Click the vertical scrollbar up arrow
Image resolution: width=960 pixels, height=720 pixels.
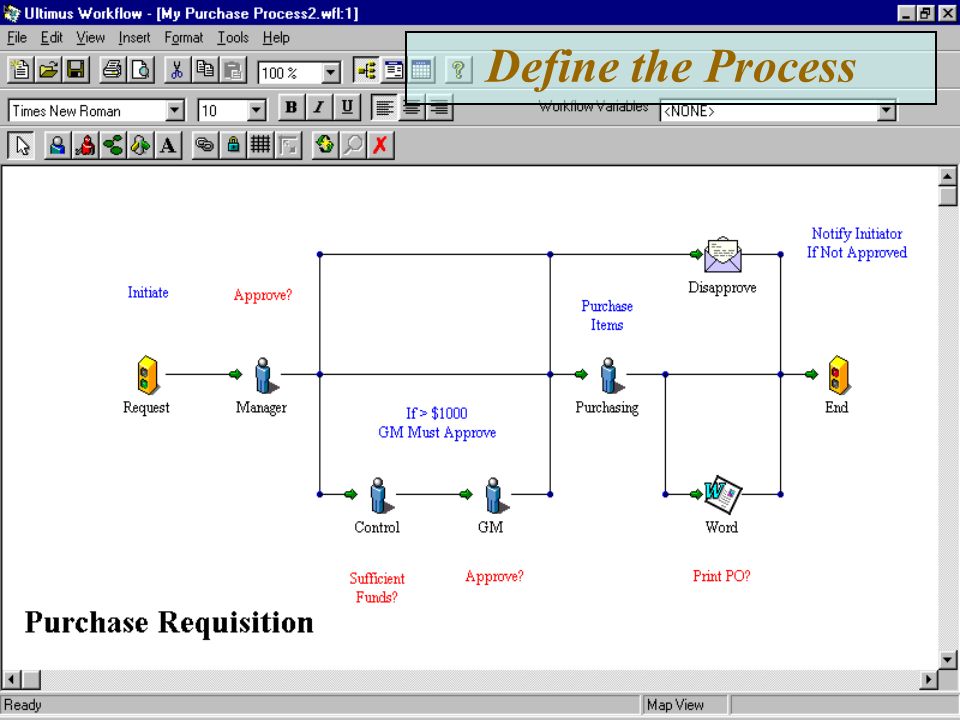tap(948, 176)
